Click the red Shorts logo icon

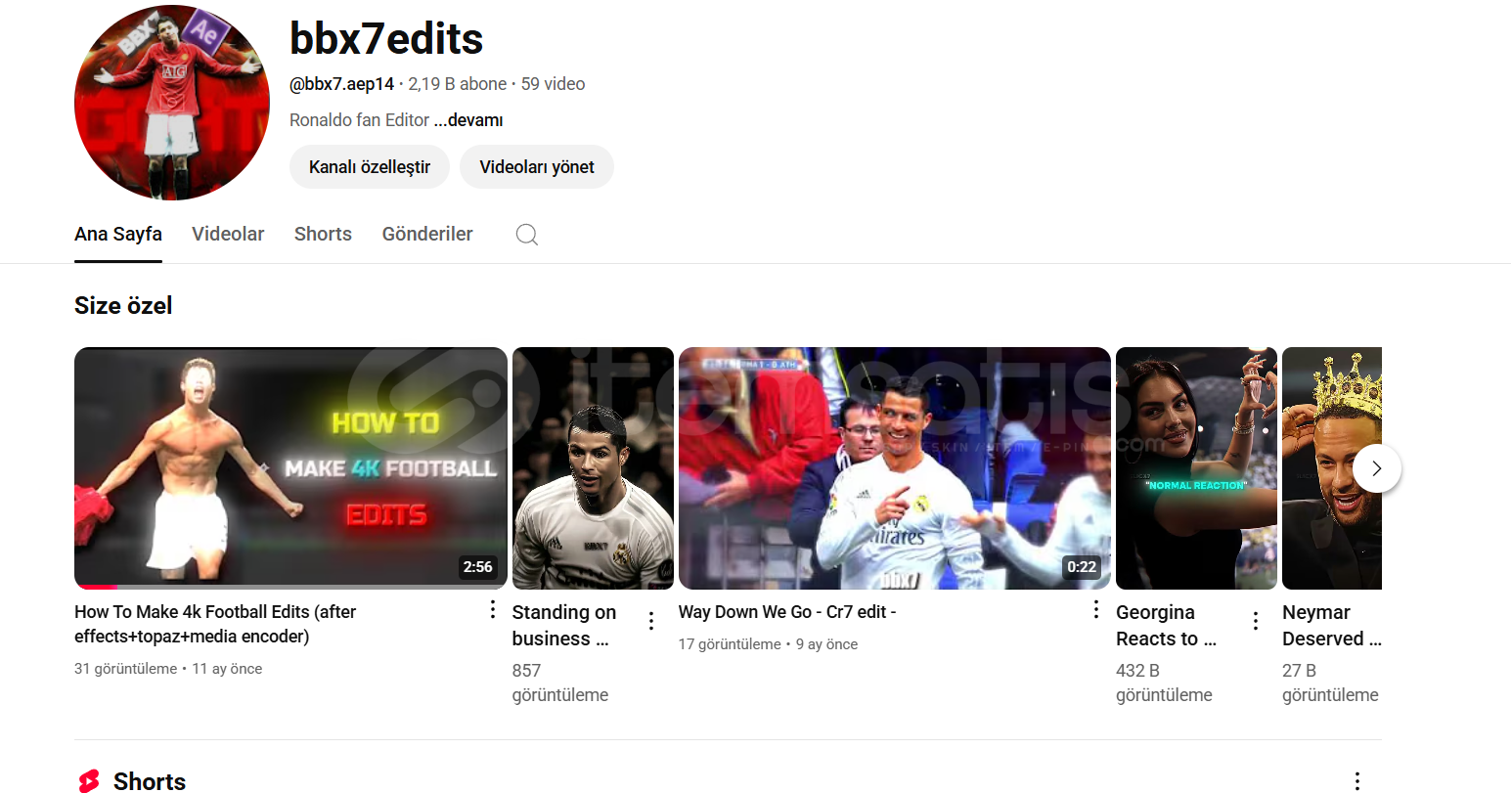coord(89,780)
